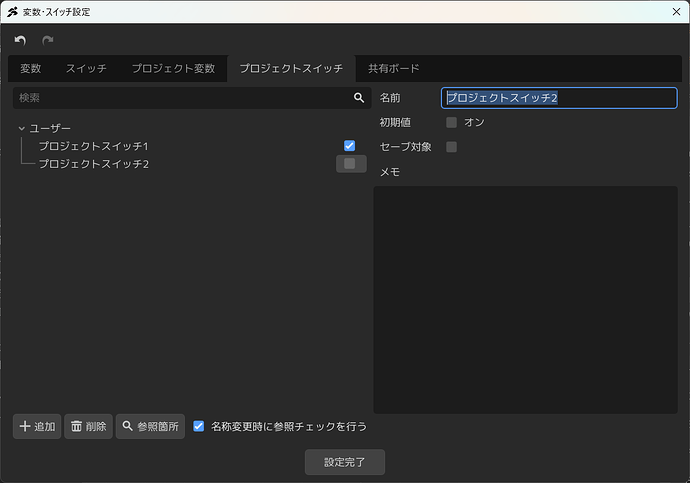Click the undo arrow icon

pyautogui.click(x=20, y=40)
